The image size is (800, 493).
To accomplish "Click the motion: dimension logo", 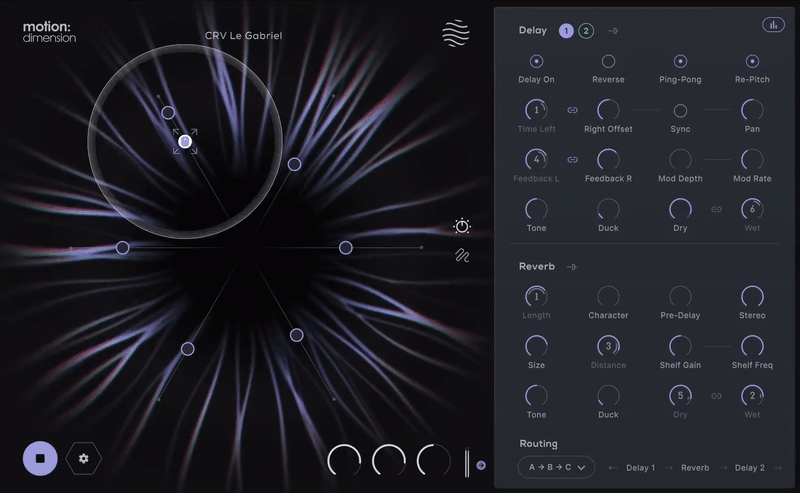I will click(49, 32).
